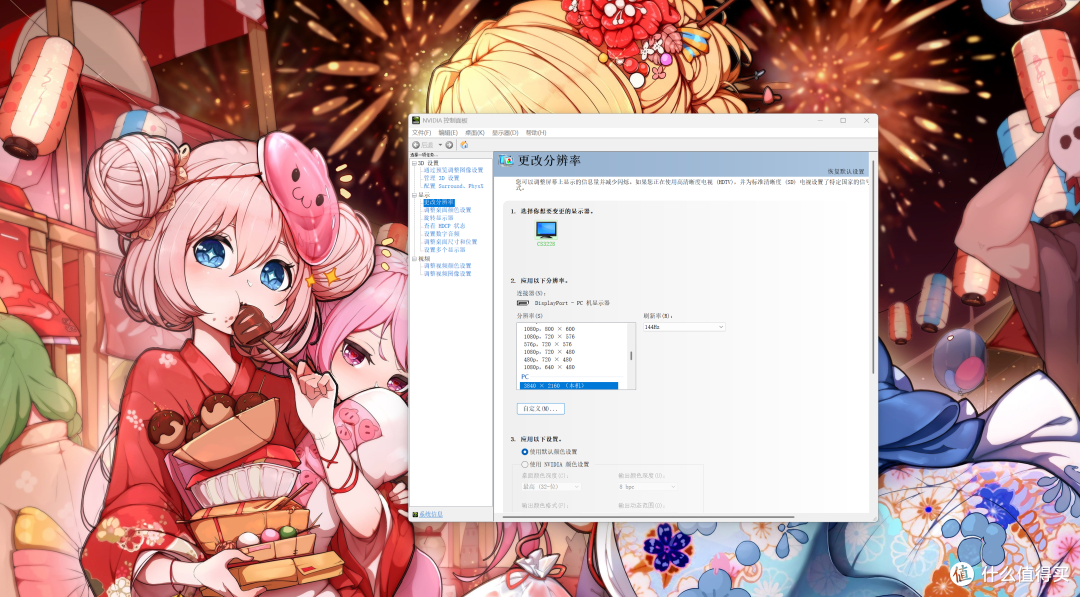
Task: Open the back history dropdown arrow
Action: click(440, 145)
